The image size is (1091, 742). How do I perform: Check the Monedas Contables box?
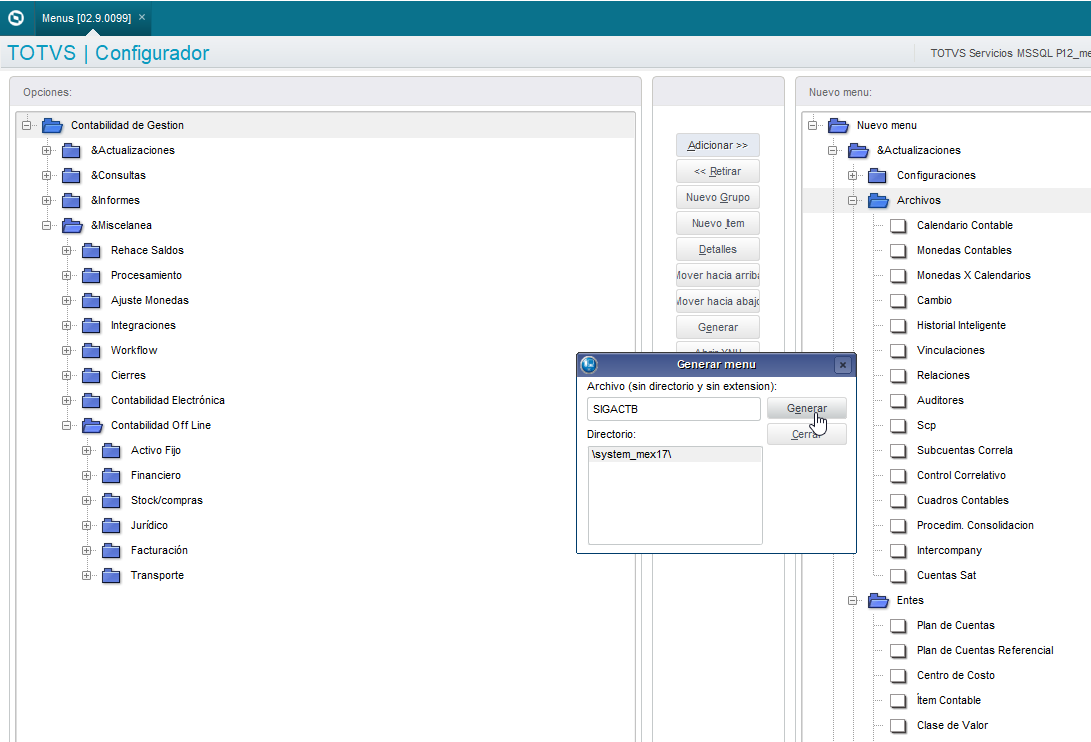[x=898, y=251]
